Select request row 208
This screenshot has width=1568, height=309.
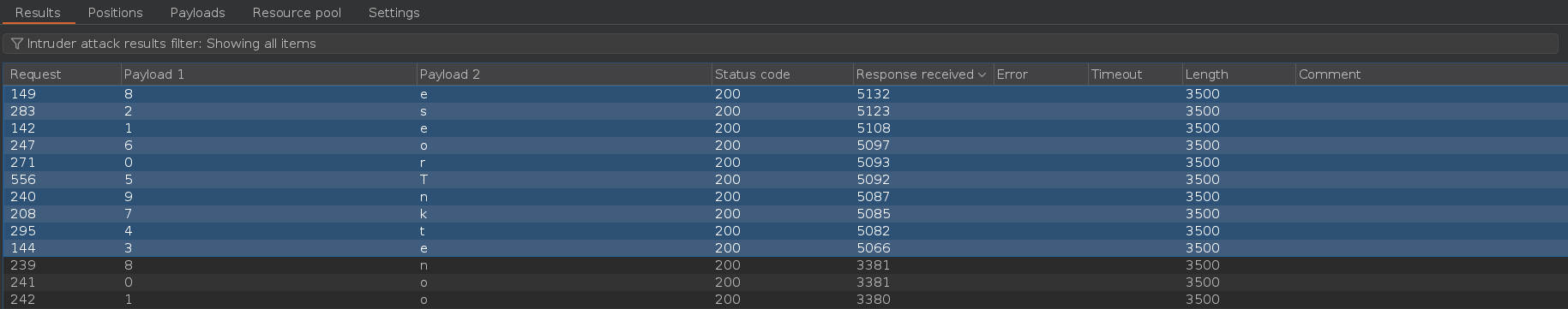pyautogui.click(x=785, y=214)
